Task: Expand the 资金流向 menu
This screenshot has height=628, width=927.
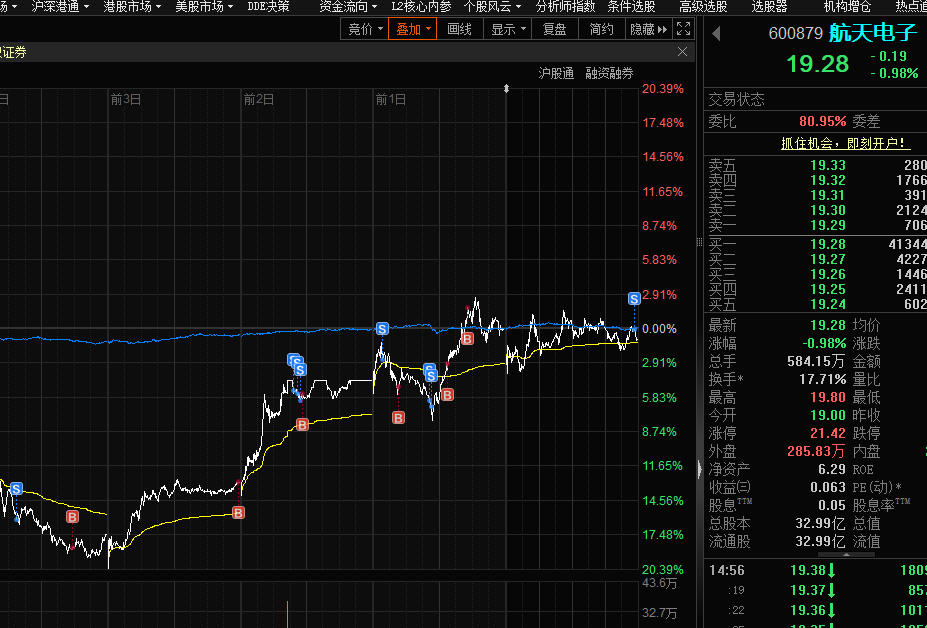Action: point(348,7)
